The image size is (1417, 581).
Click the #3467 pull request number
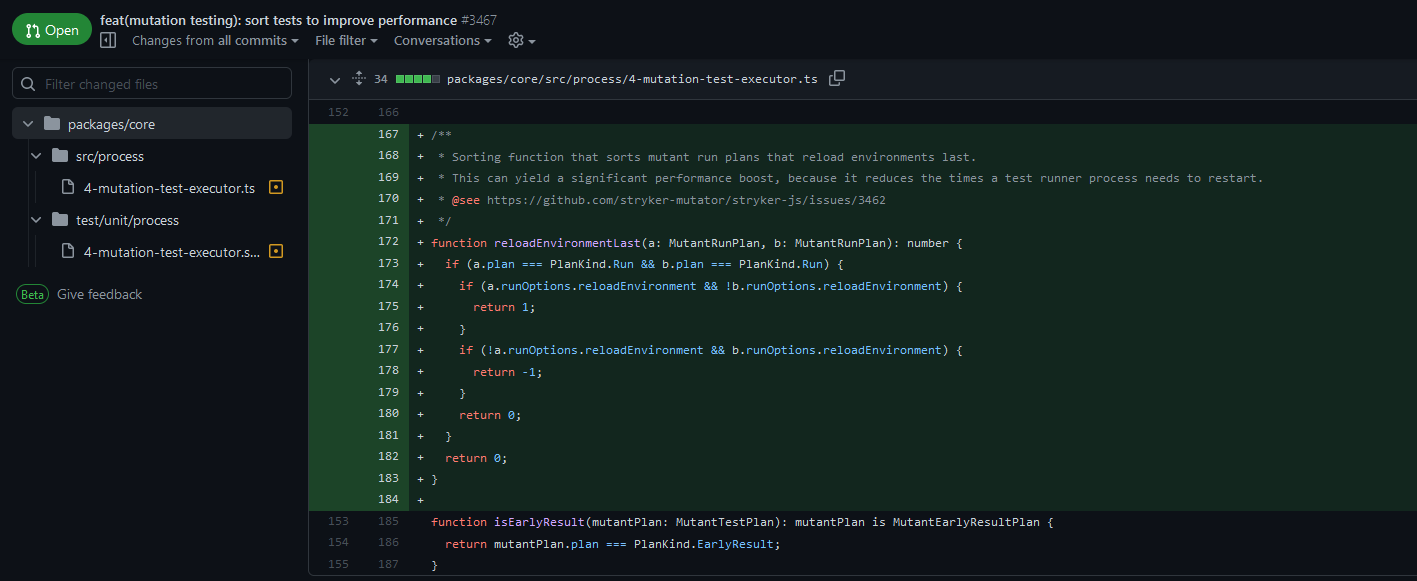(479, 20)
